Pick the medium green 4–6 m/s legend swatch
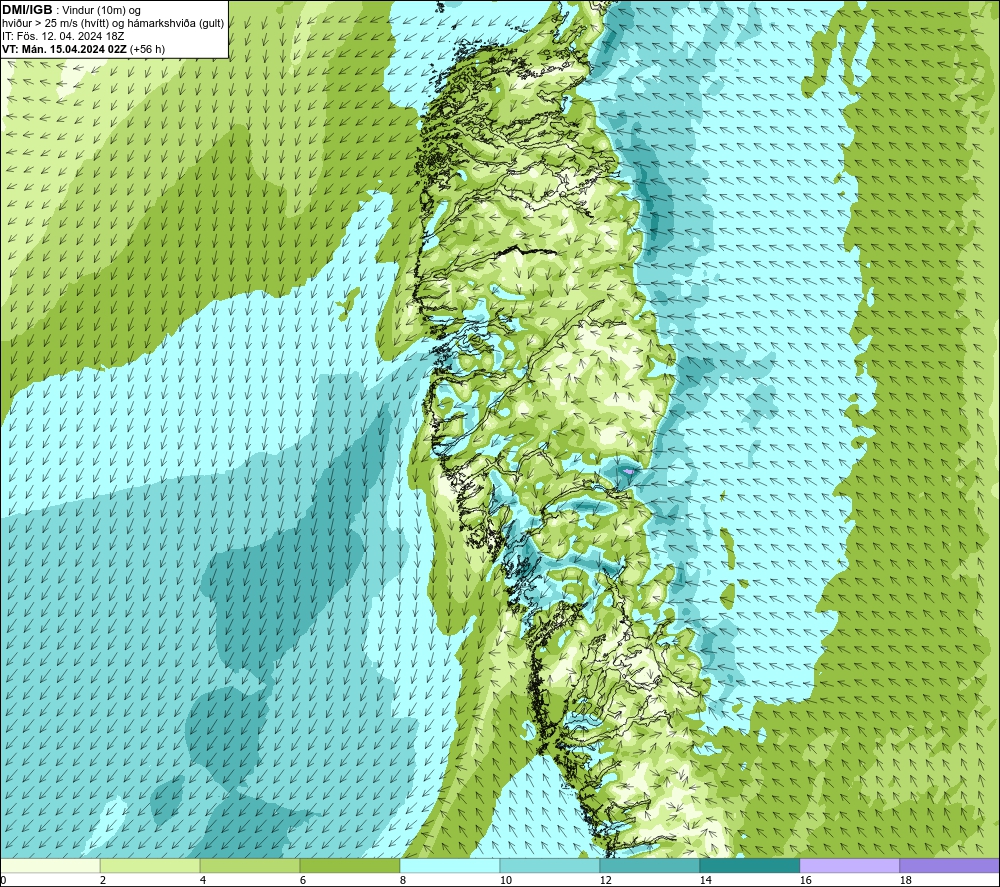1000x887 pixels. click(x=250, y=866)
